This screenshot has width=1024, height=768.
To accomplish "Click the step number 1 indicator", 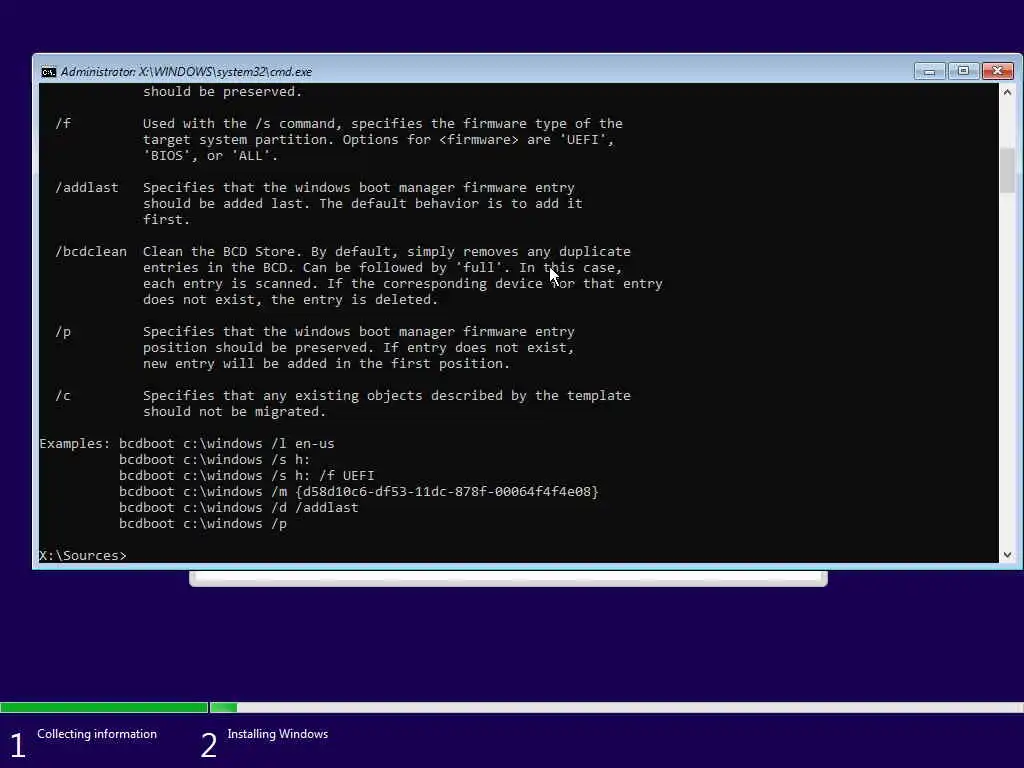I will (18, 745).
